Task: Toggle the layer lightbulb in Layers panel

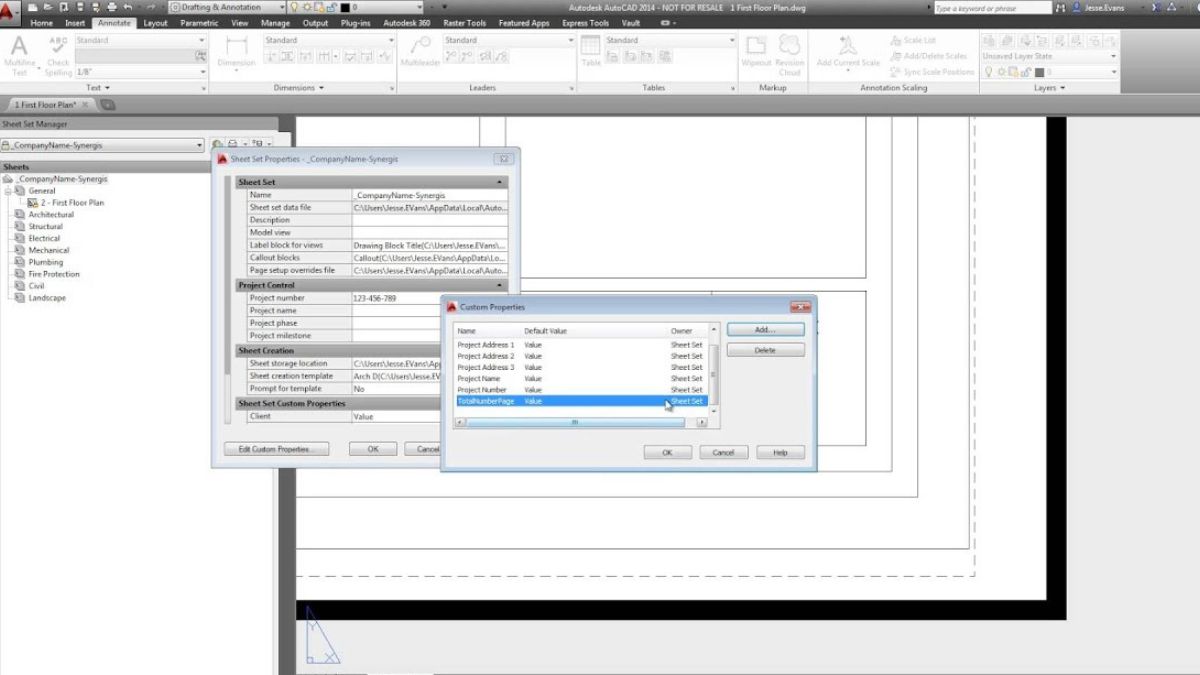Action: click(989, 72)
